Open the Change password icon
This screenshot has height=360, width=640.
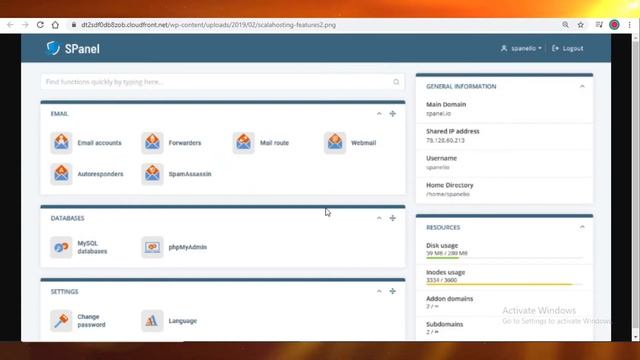(x=61, y=320)
